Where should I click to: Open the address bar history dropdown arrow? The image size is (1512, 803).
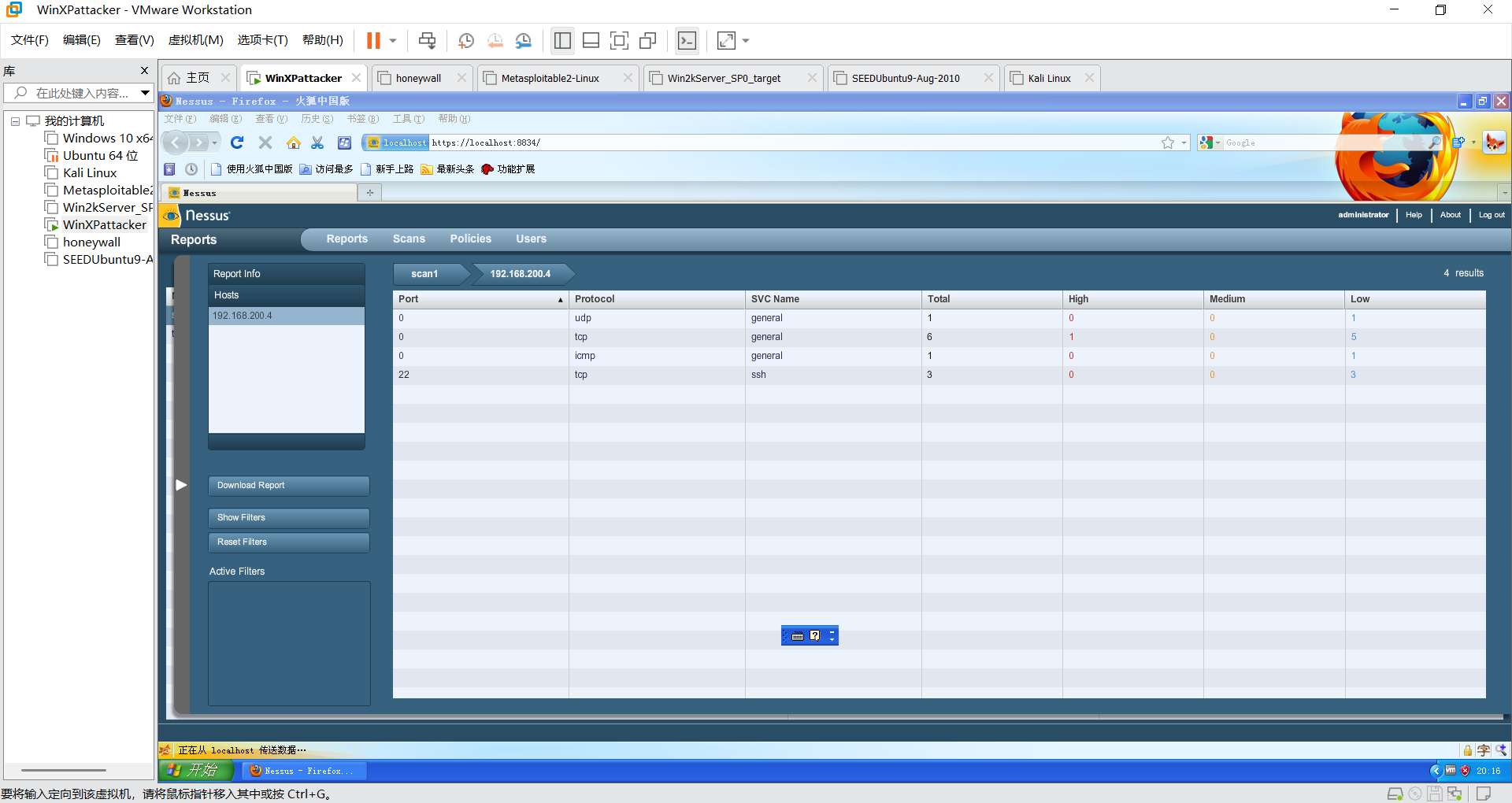pos(1184,142)
